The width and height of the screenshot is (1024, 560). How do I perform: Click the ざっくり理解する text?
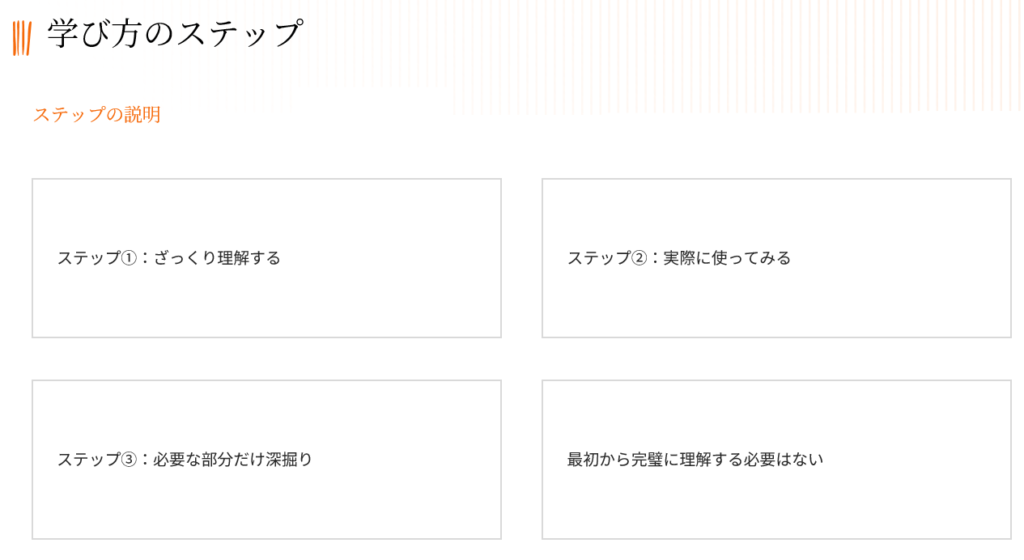pyautogui.click(x=217, y=258)
